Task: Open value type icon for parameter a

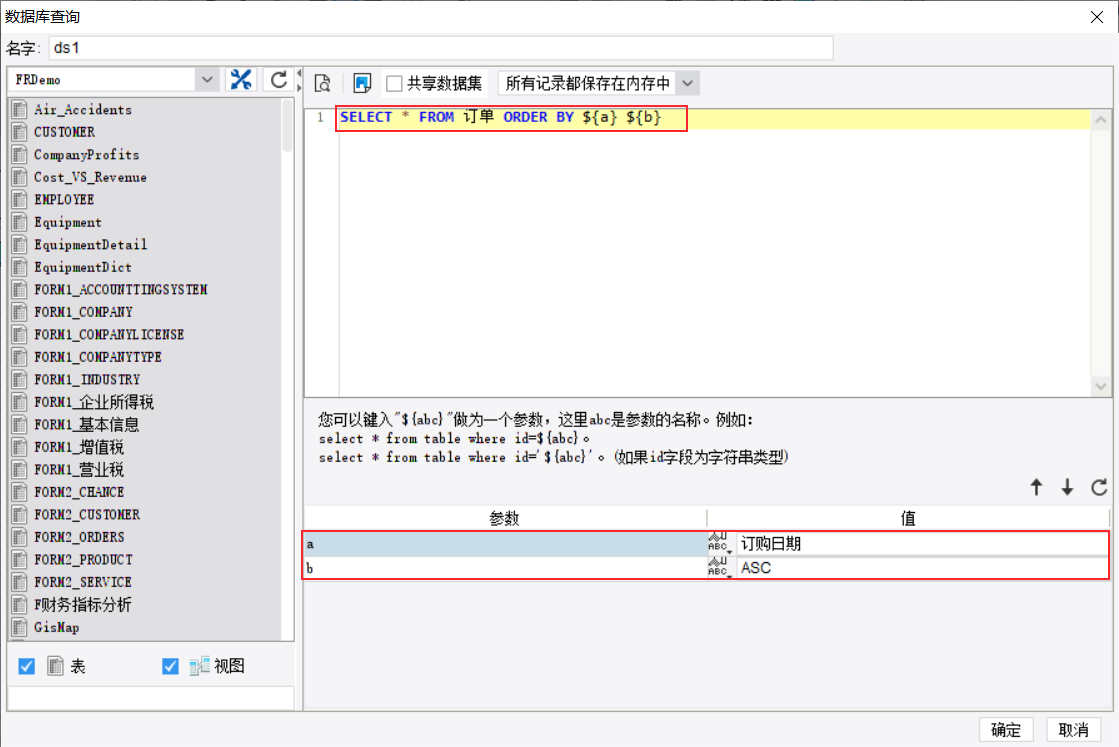Action: pyautogui.click(x=719, y=543)
